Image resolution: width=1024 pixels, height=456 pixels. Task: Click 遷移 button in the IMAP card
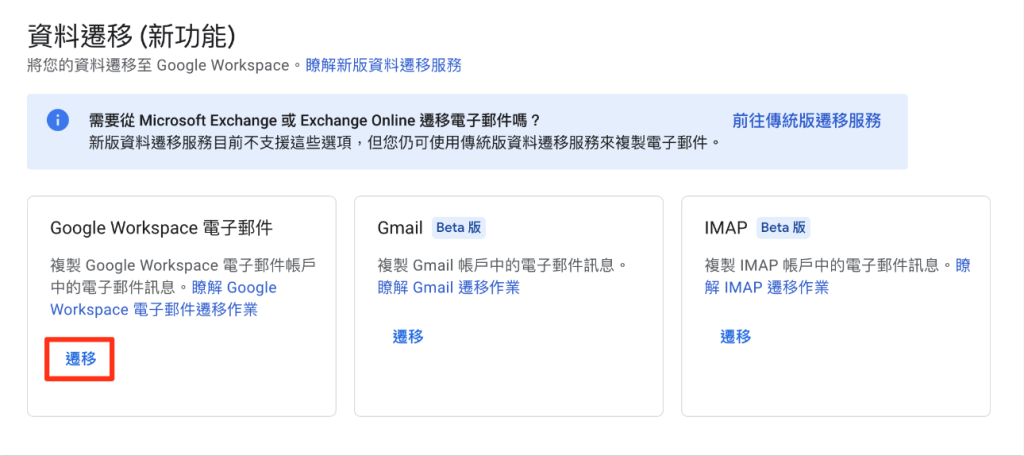pos(735,336)
